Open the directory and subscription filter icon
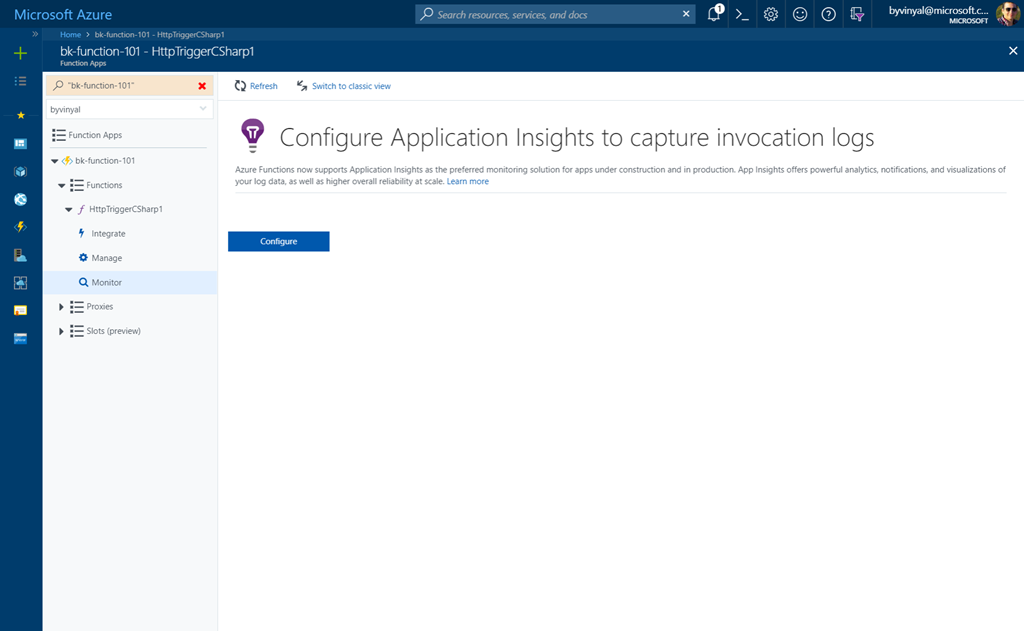Screen dimensions: 1024x631 point(857,14)
